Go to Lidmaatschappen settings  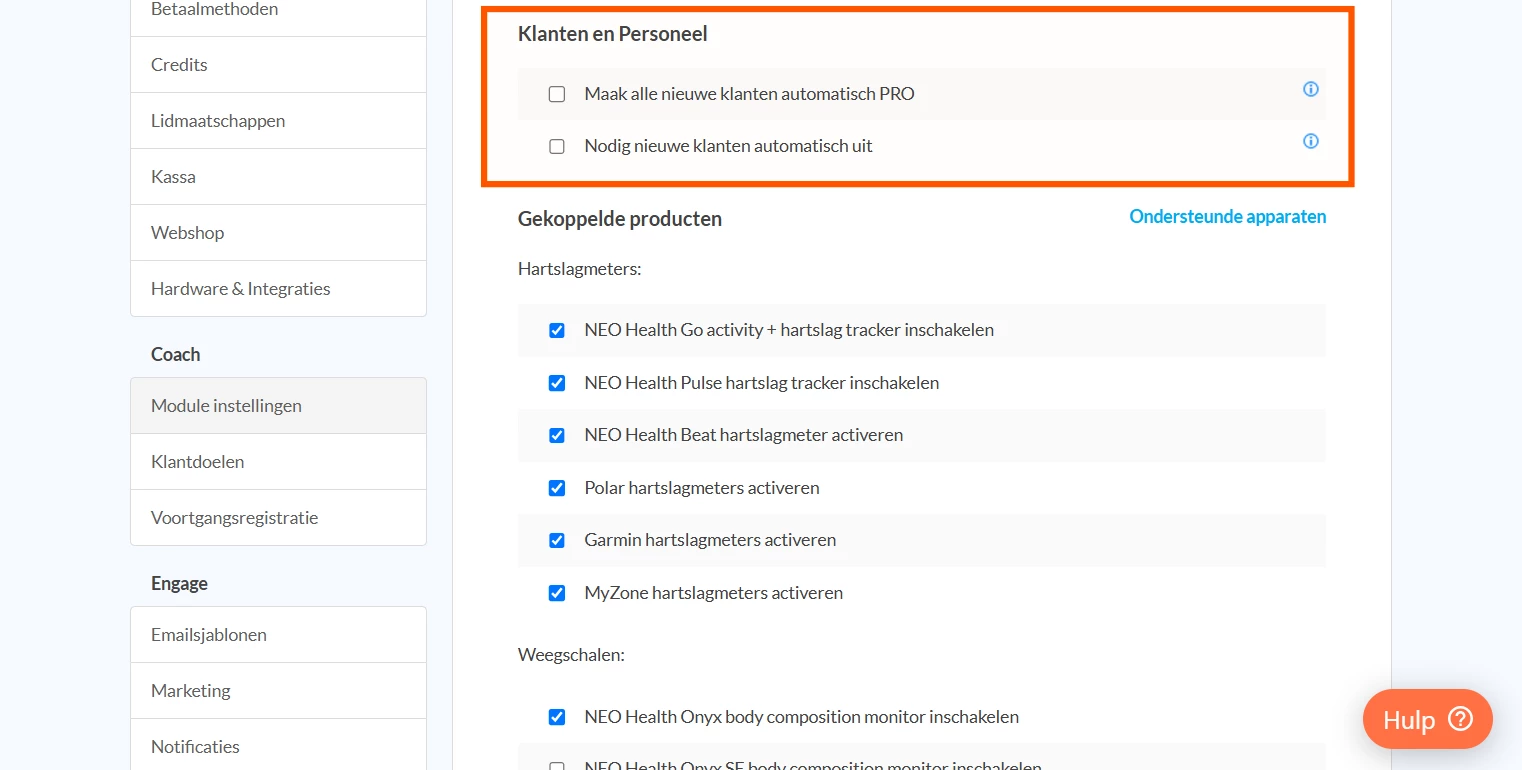click(218, 121)
